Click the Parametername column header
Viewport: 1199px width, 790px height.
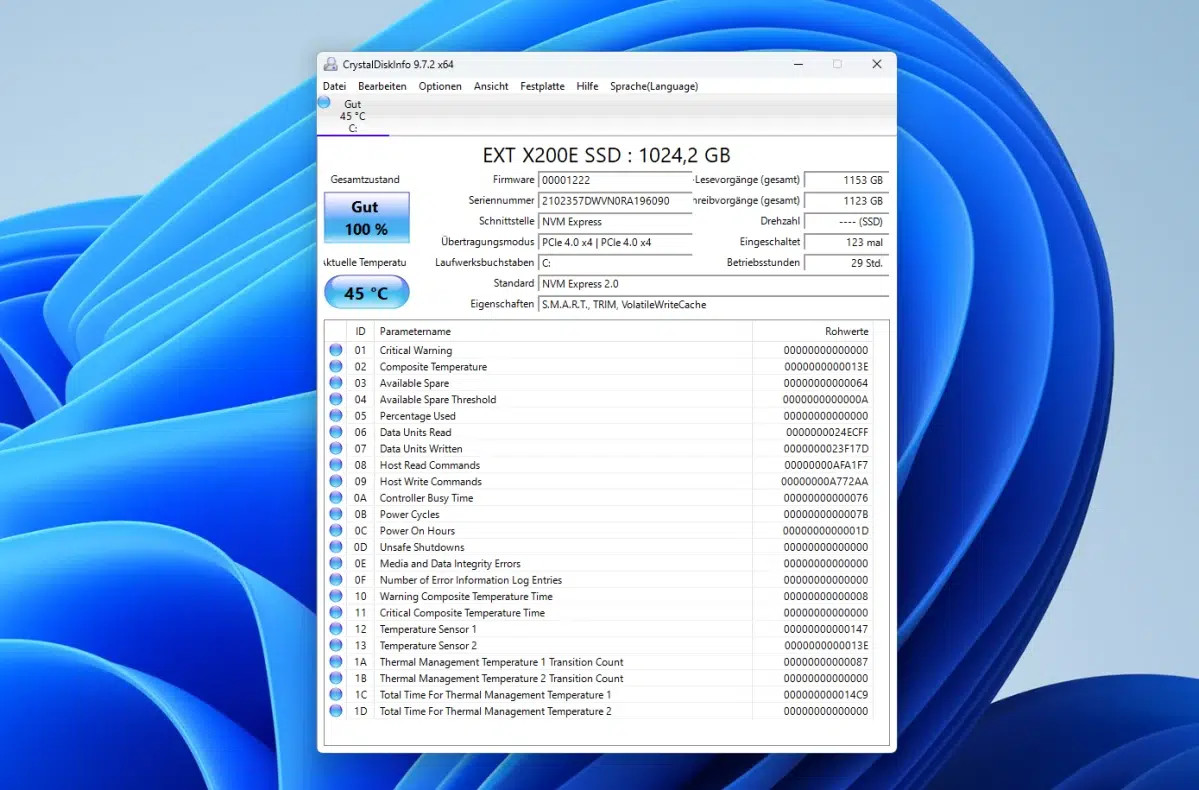point(564,331)
